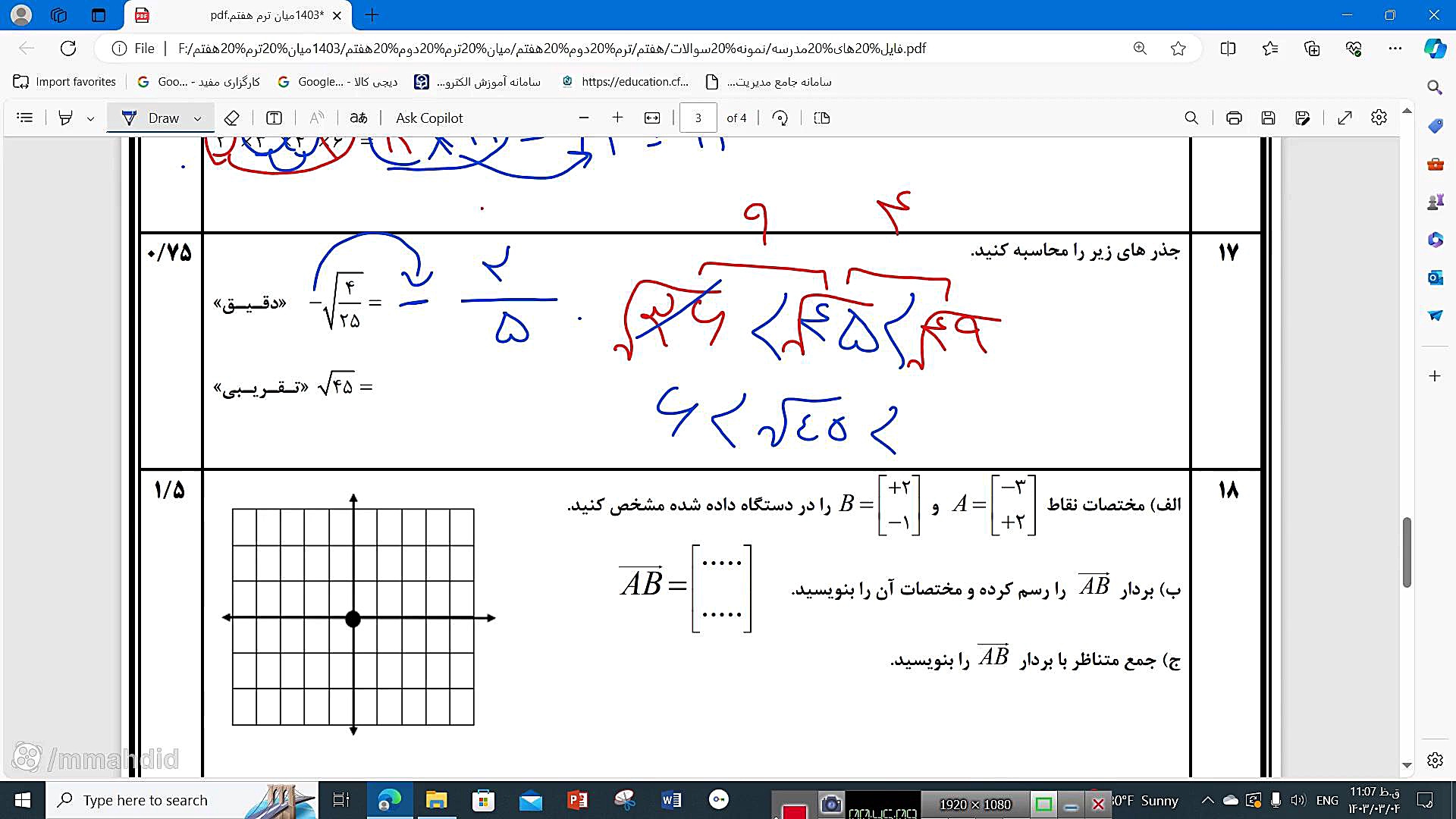Viewport: 1456px width, 819px height.
Task: Open the PDF table of contents icon
Action: (x=25, y=118)
